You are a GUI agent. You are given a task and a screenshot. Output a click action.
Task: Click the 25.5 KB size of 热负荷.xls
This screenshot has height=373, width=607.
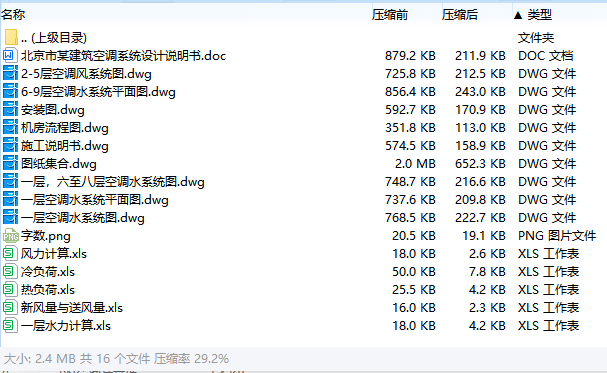point(414,289)
